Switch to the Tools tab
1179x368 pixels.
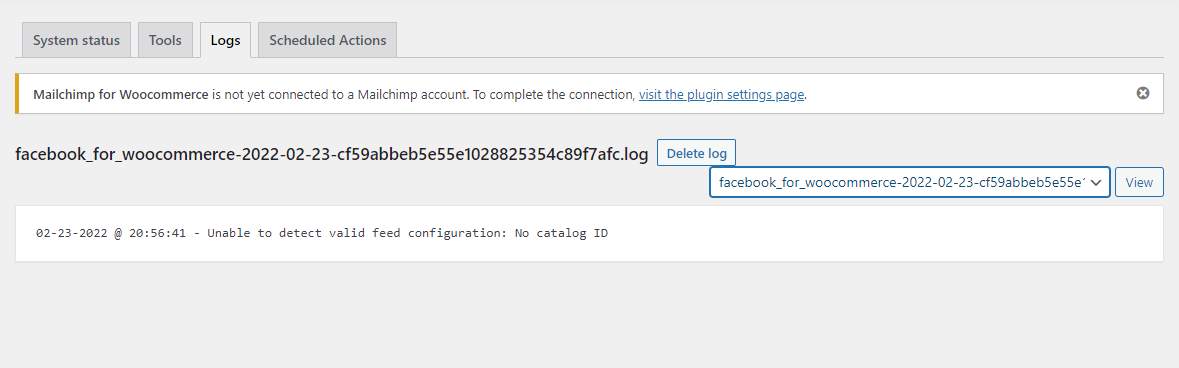coord(165,40)
